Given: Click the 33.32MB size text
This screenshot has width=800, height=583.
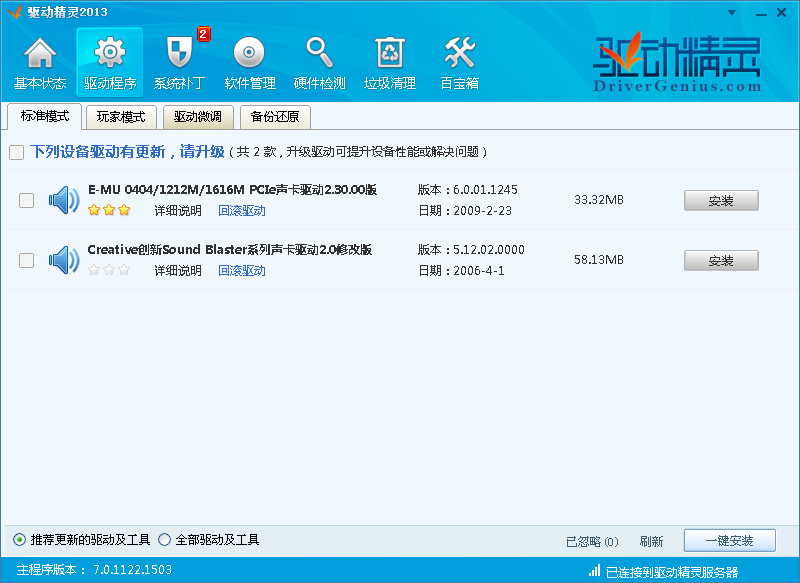Looking at the screenshot, I should pos(599,199).
